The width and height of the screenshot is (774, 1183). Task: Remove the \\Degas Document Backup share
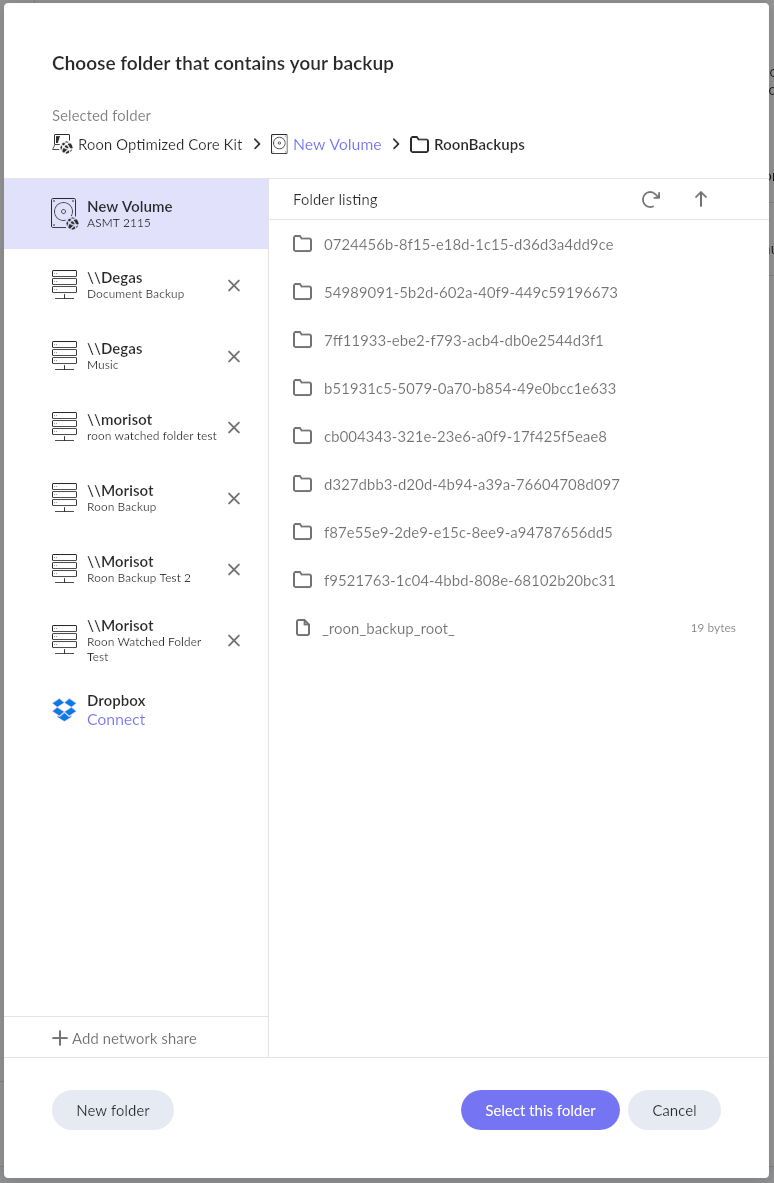234,285
